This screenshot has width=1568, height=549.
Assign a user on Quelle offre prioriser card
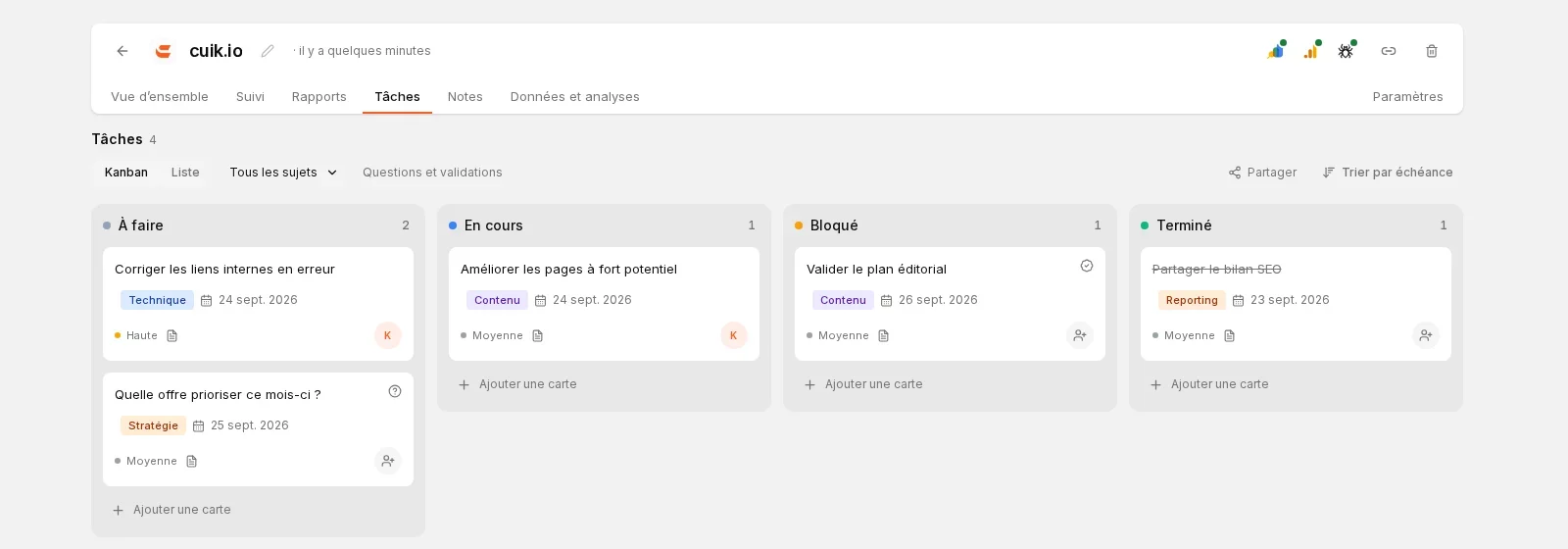pyautogui.click(x=388, y=461)
